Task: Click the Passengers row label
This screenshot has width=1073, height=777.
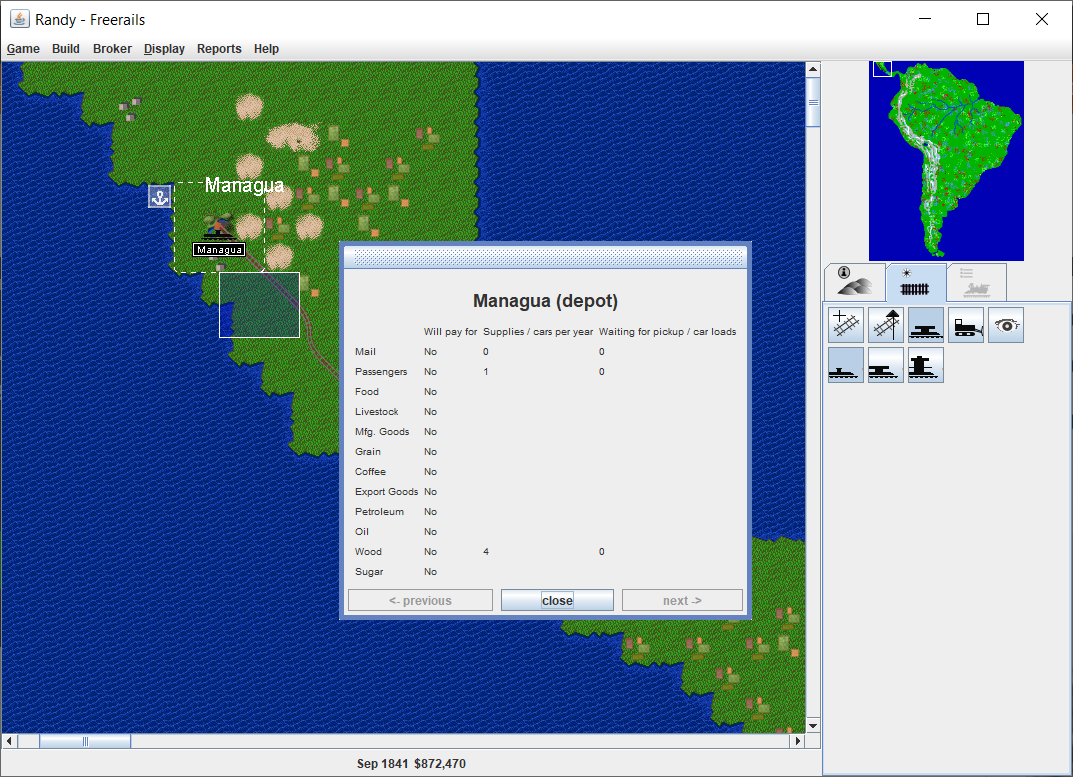Action: pyautogui.click(x=381, y=372)
